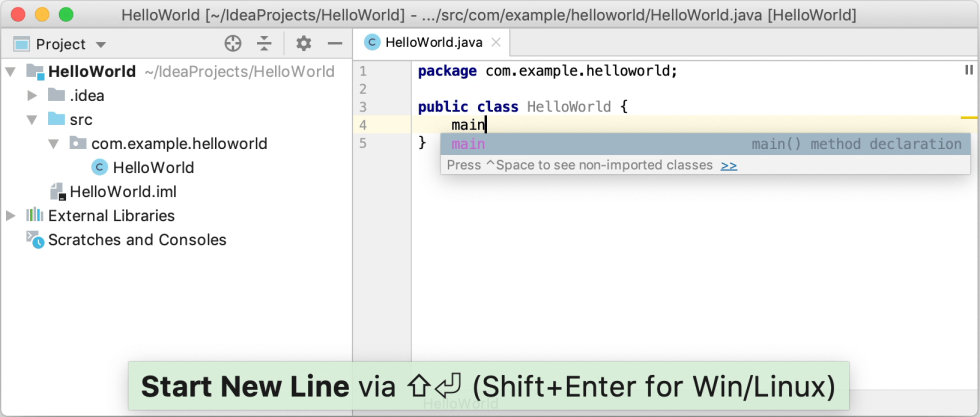
Task: Click the Scratches and Consoles icon
Action: [x=35, y=240]
